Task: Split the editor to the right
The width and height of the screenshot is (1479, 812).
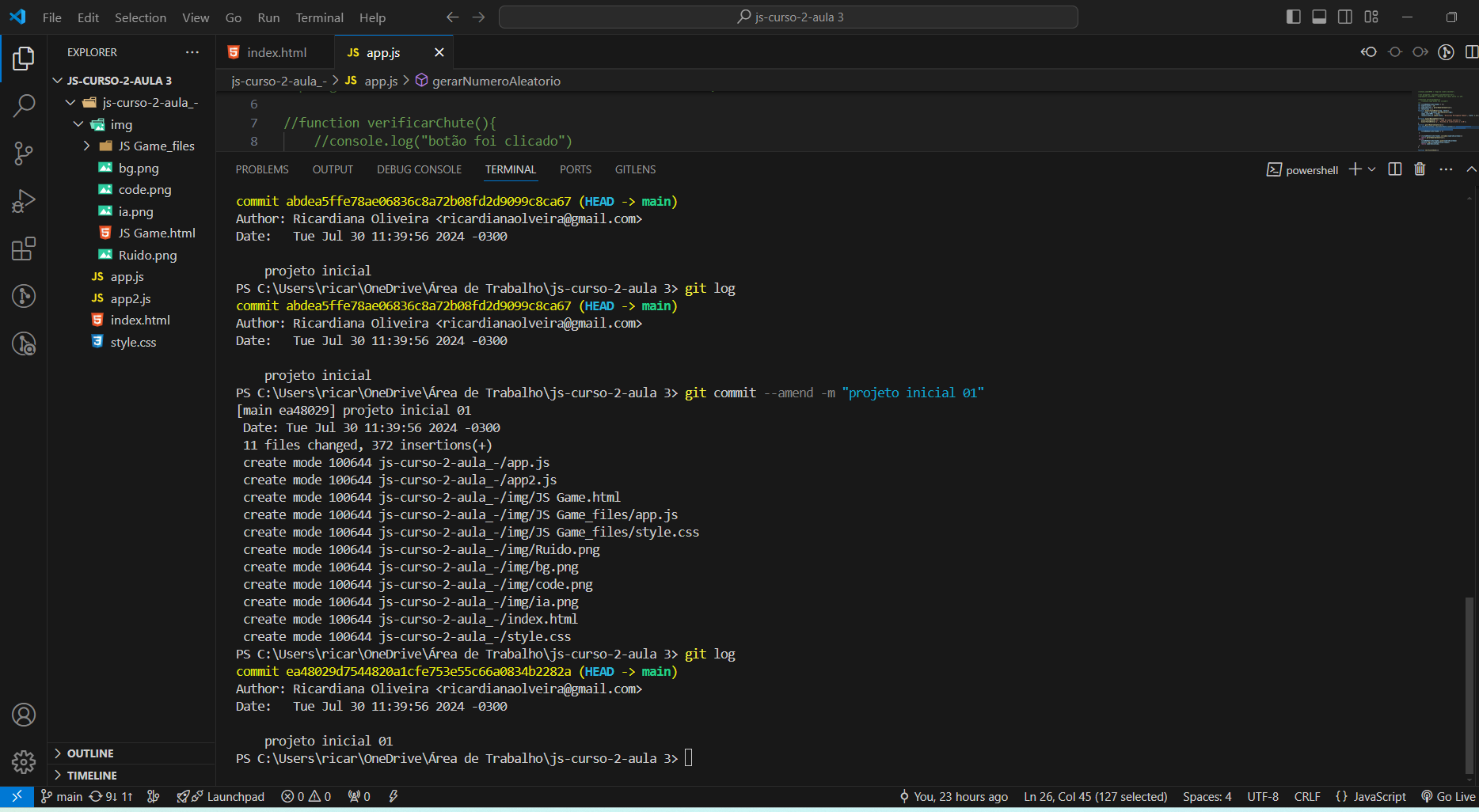Action: 1471,52
